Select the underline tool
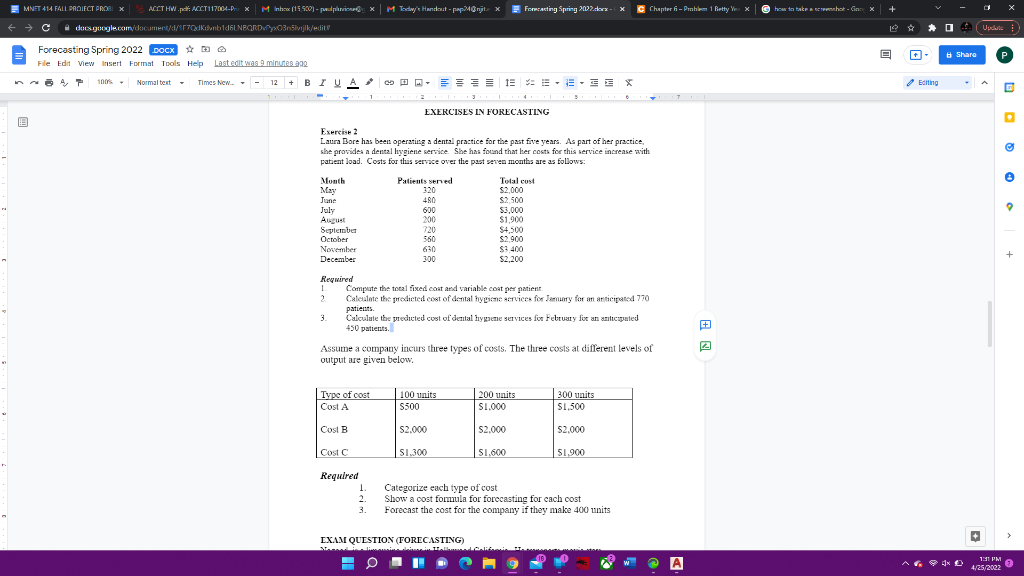 pos(336,81)
